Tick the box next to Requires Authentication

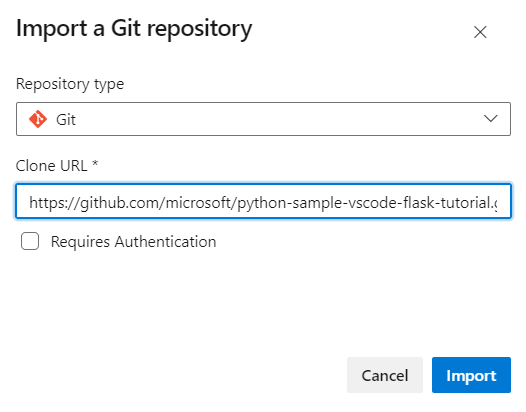[x=30, y=241]
